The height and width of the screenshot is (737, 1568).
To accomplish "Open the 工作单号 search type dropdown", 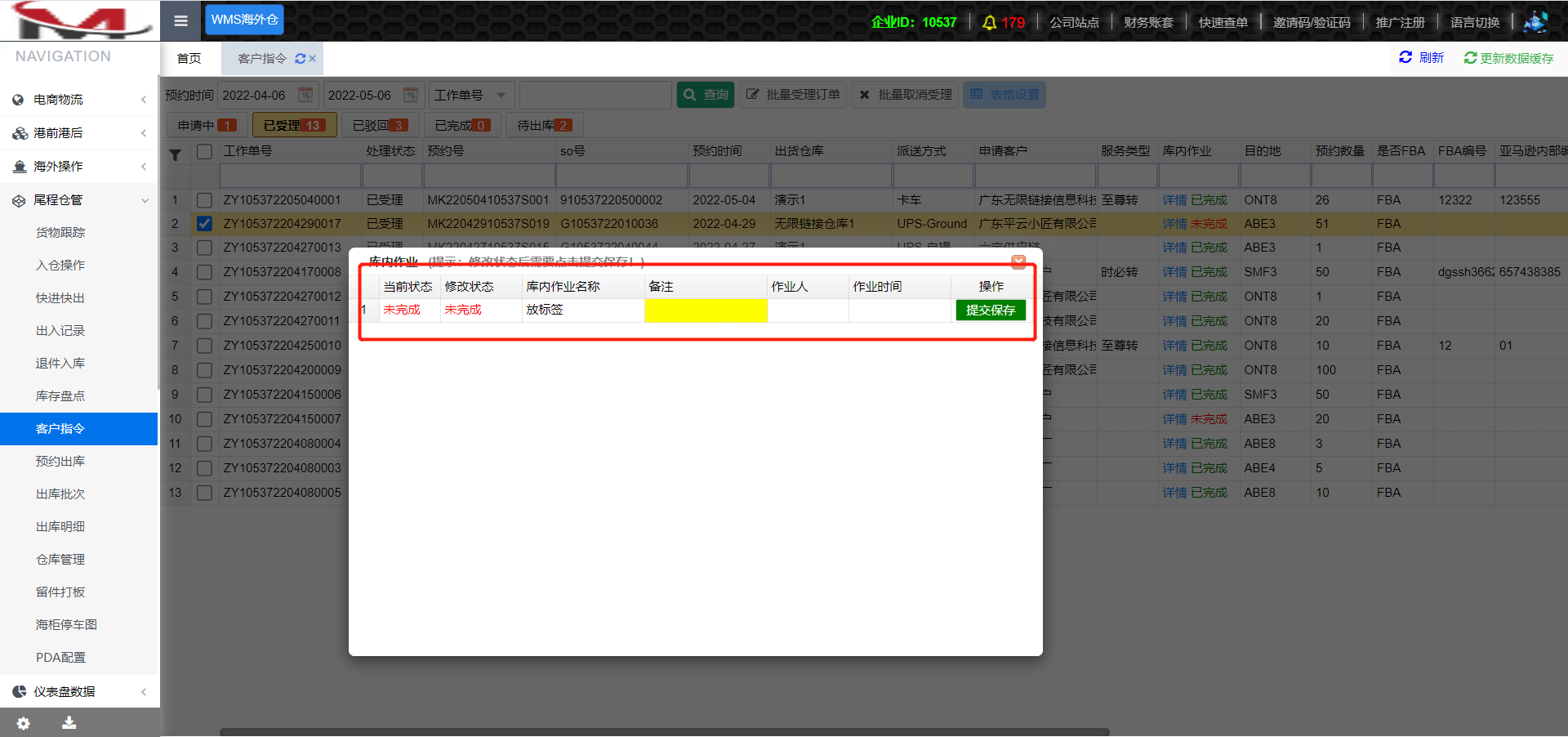I will (x=470, y=95).
